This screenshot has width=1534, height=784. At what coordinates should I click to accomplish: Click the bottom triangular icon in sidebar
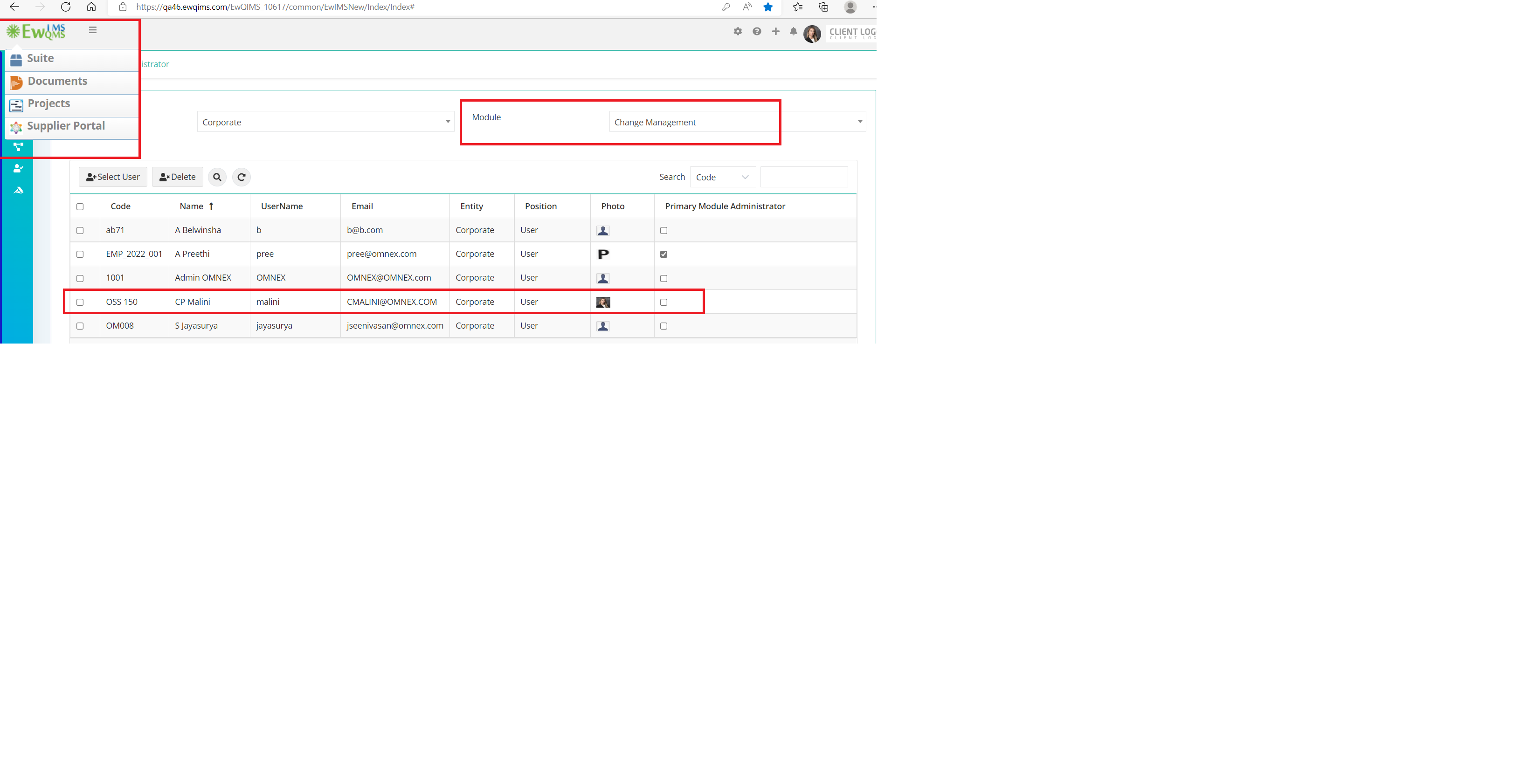(19, 191)
